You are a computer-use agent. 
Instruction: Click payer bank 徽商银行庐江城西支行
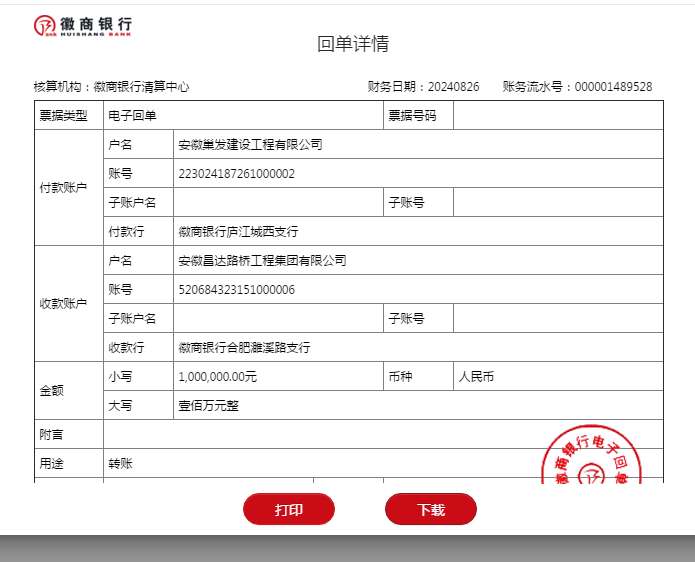pos(238,232)
